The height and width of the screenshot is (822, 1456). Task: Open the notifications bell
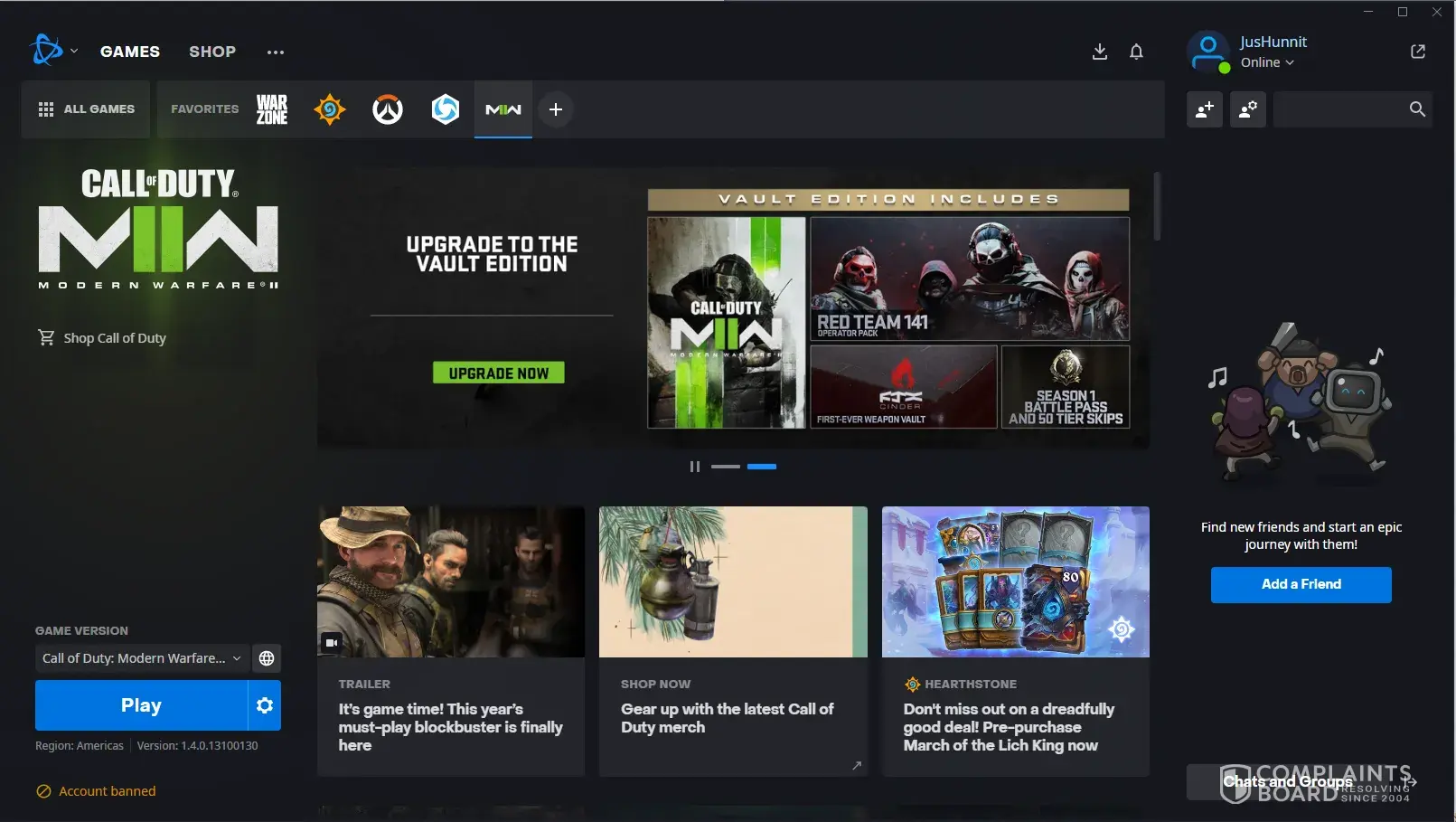pos(1136,52)
